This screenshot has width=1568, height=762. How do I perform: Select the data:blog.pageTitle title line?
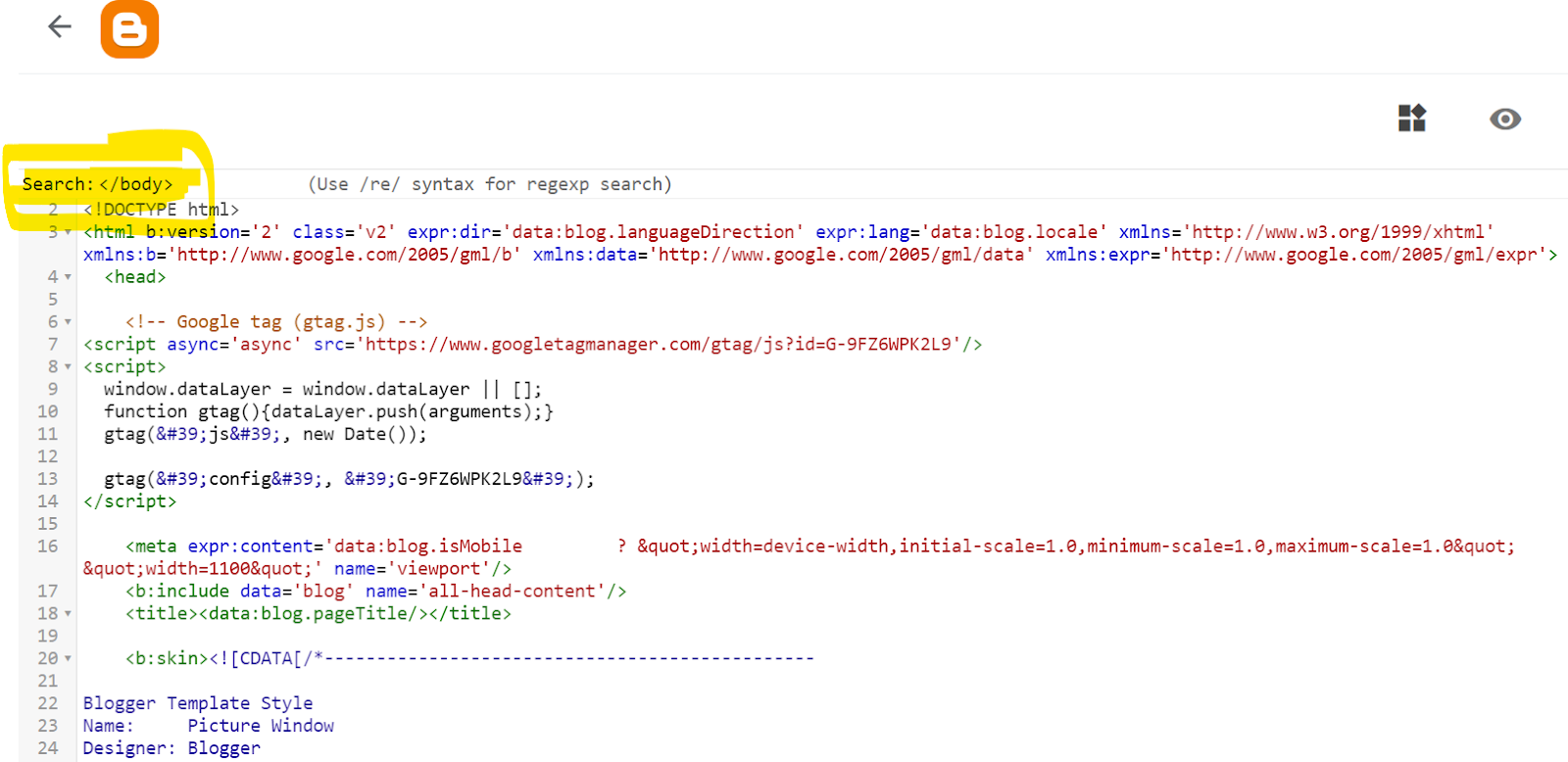click(318, 614)
